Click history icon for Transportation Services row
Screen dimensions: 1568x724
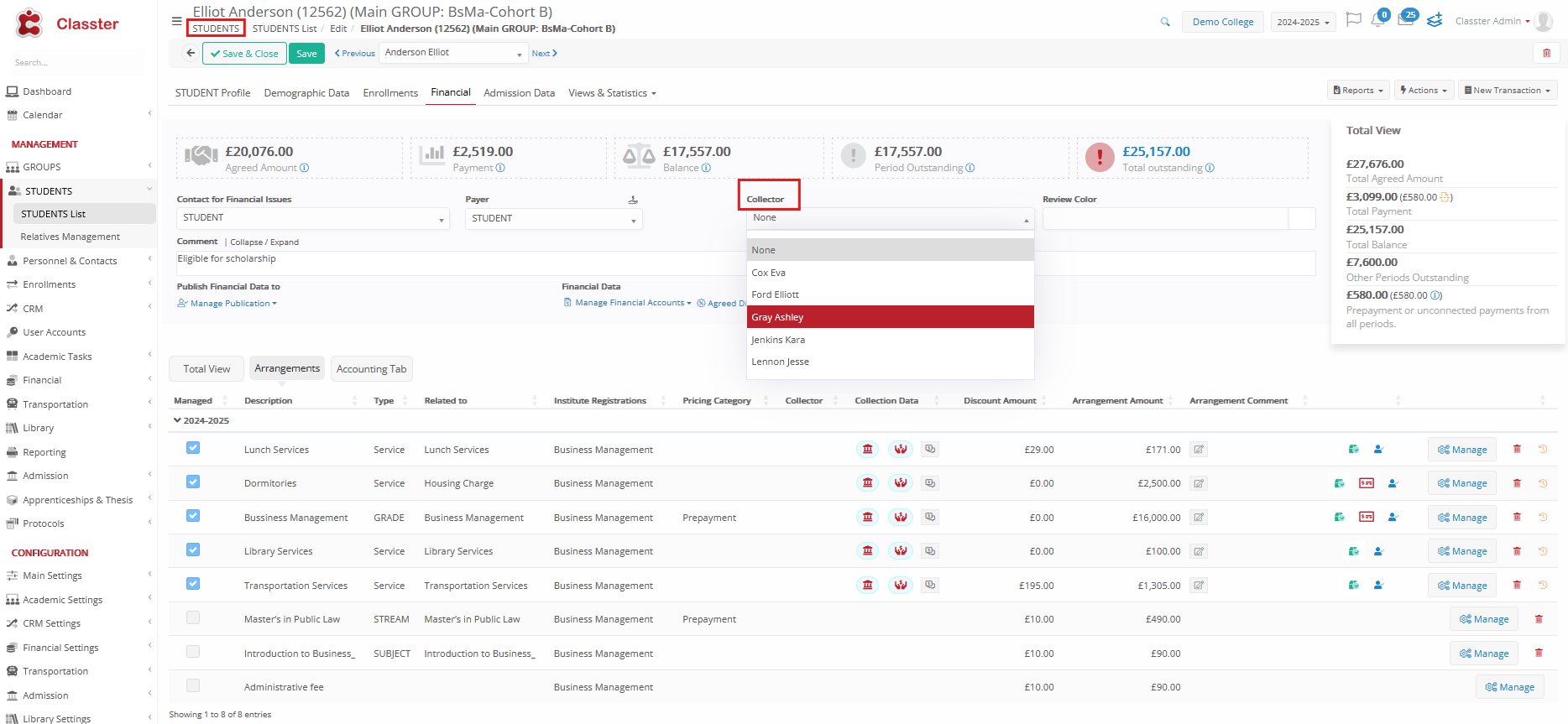pos(1543,585)
